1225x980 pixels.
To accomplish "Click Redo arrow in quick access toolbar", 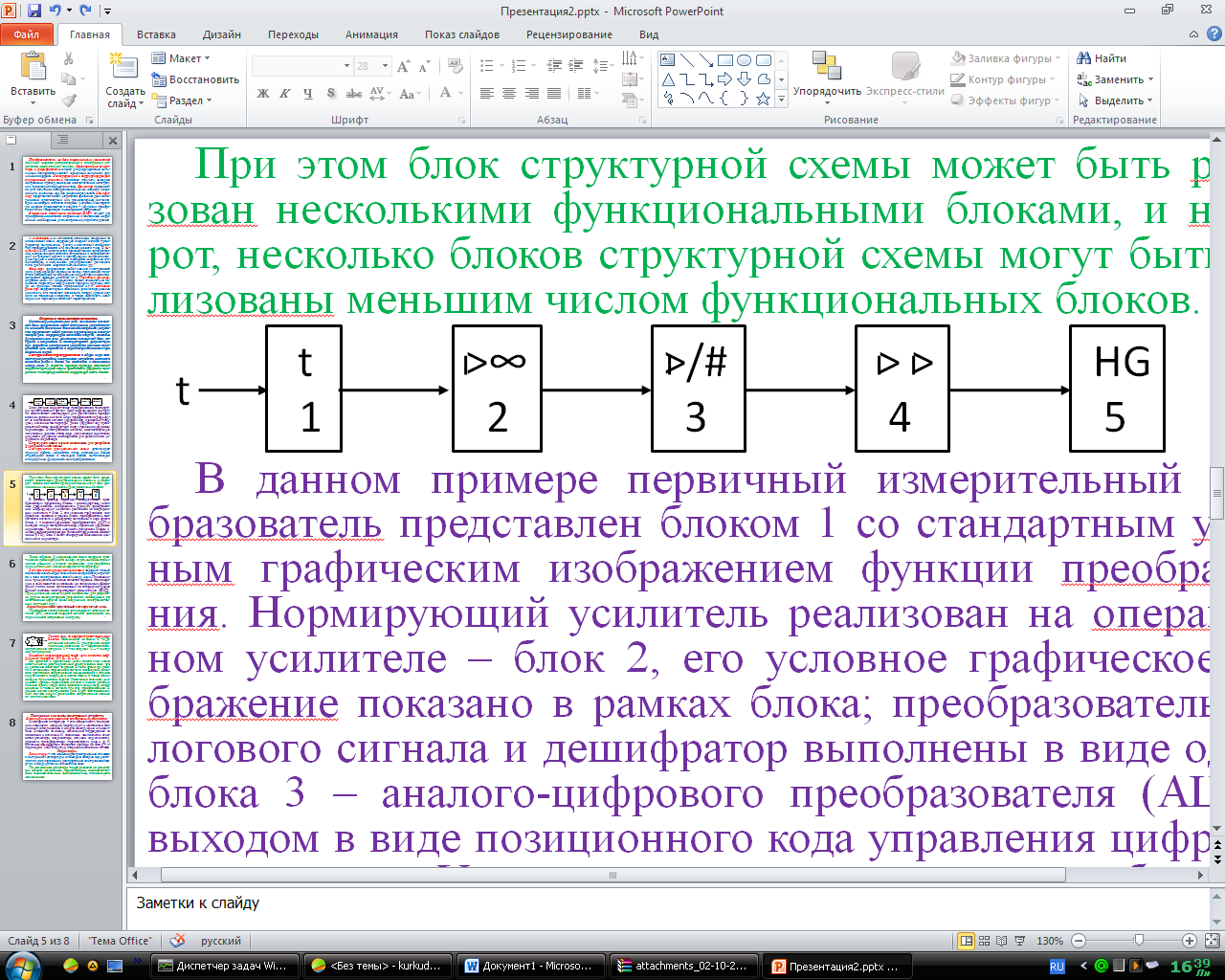I will tap(85, 11).
